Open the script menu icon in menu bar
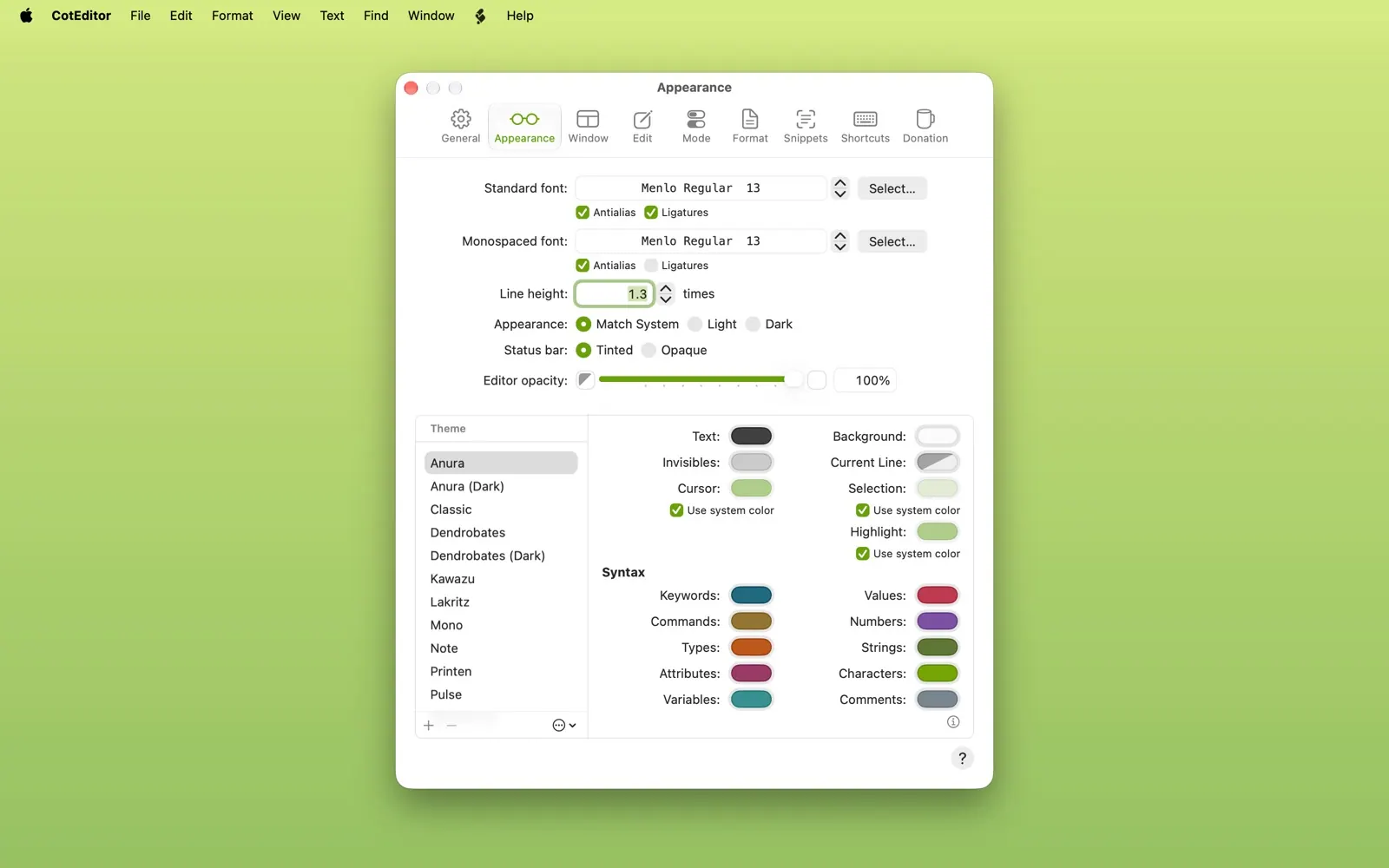The height and width of the screenshot is (868, 1389). [480, 16]
